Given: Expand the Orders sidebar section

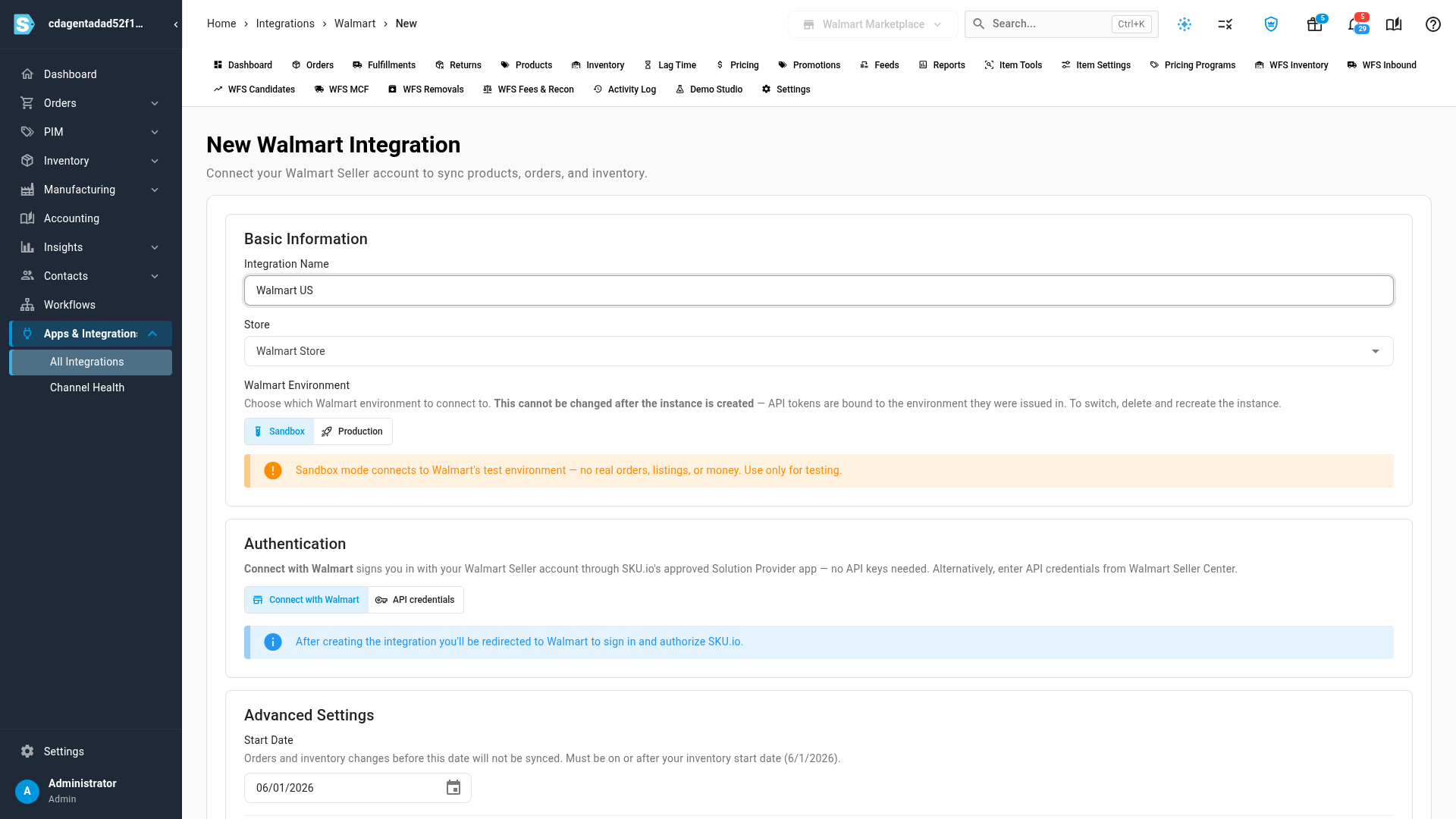Looking at the screenshot, I should pyautogui.click(x=91, y=103).
